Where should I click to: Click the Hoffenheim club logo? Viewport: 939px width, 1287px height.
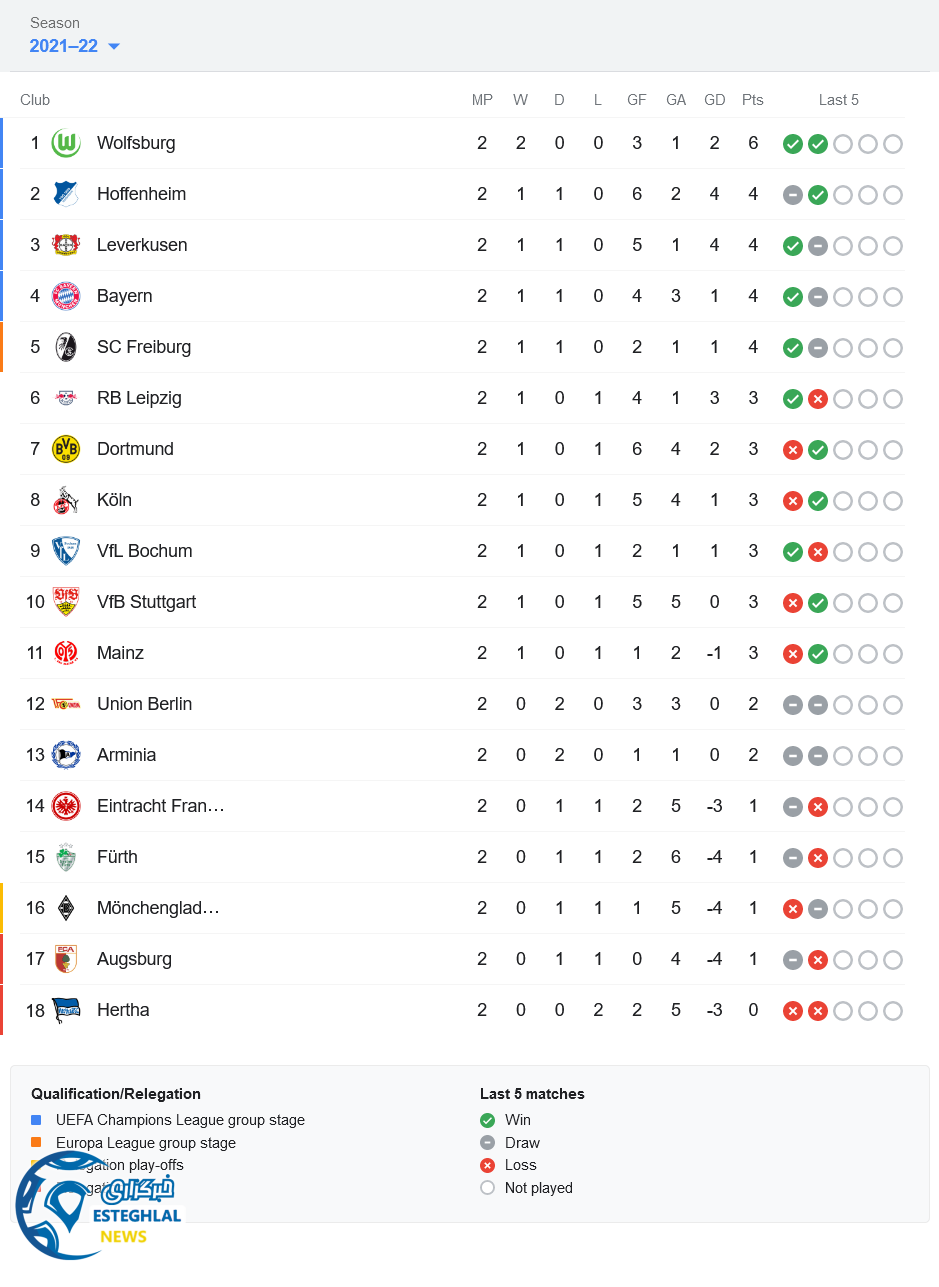[x=66, y=194]
